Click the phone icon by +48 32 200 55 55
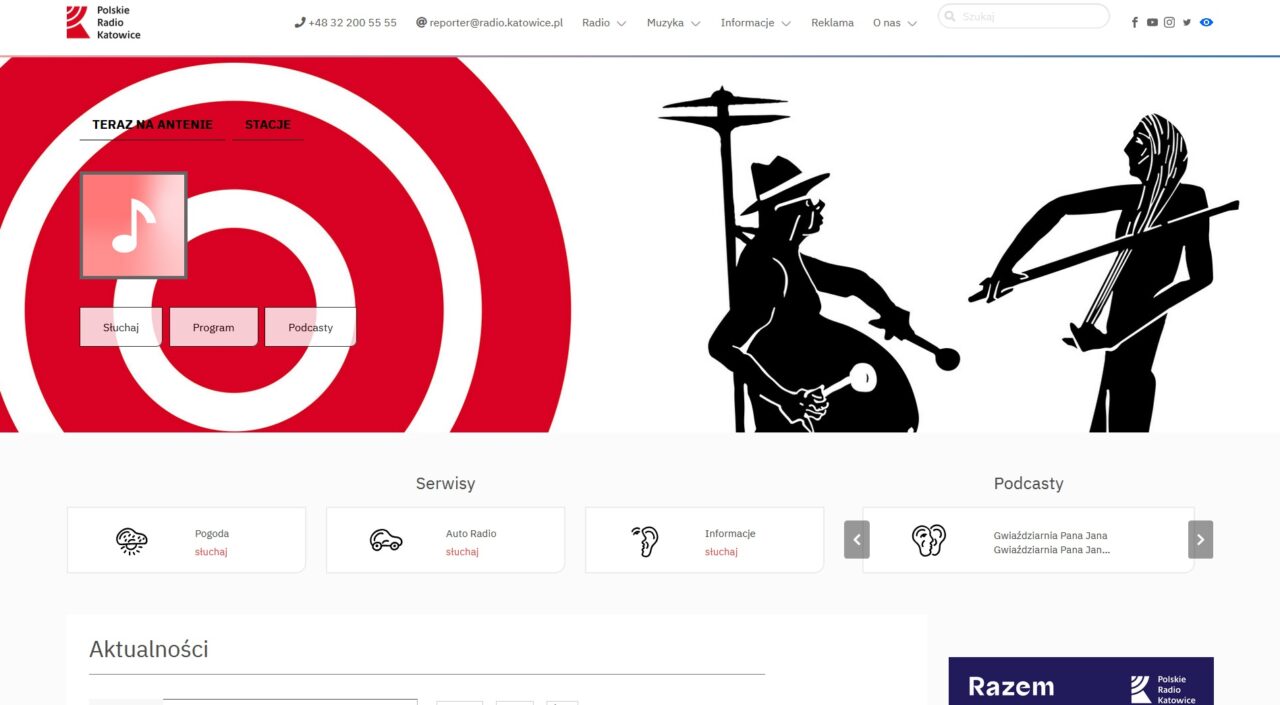 click(300, 22)
